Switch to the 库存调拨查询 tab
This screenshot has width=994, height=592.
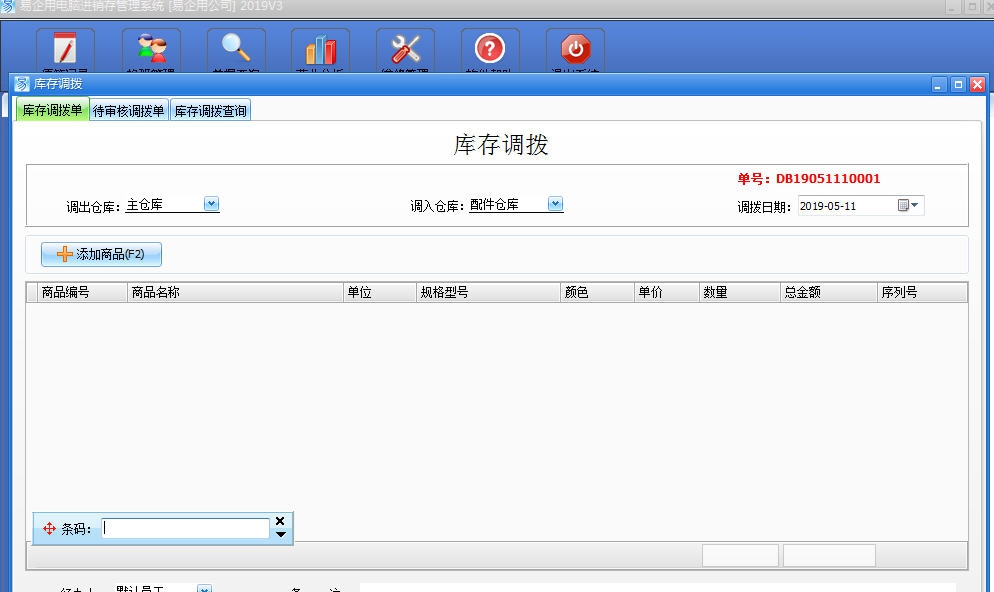pyautogui.click(x=210, y=111)
